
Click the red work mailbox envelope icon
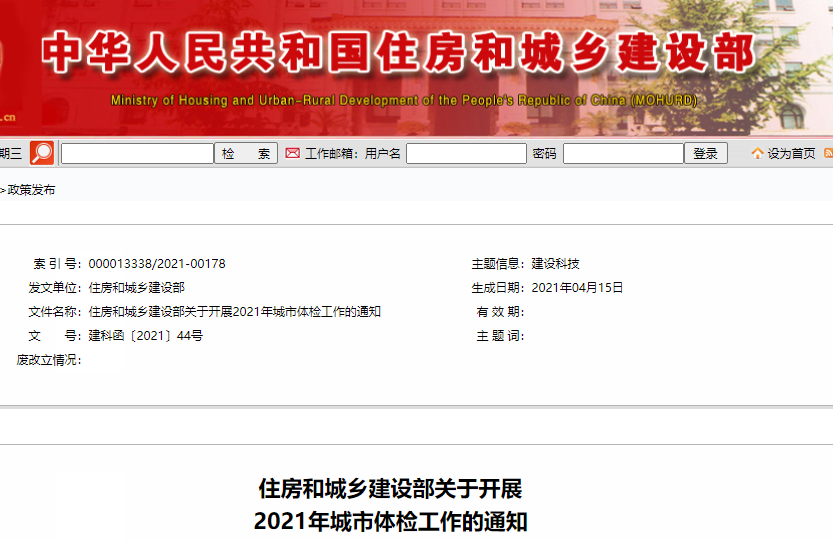click(292, 153)
